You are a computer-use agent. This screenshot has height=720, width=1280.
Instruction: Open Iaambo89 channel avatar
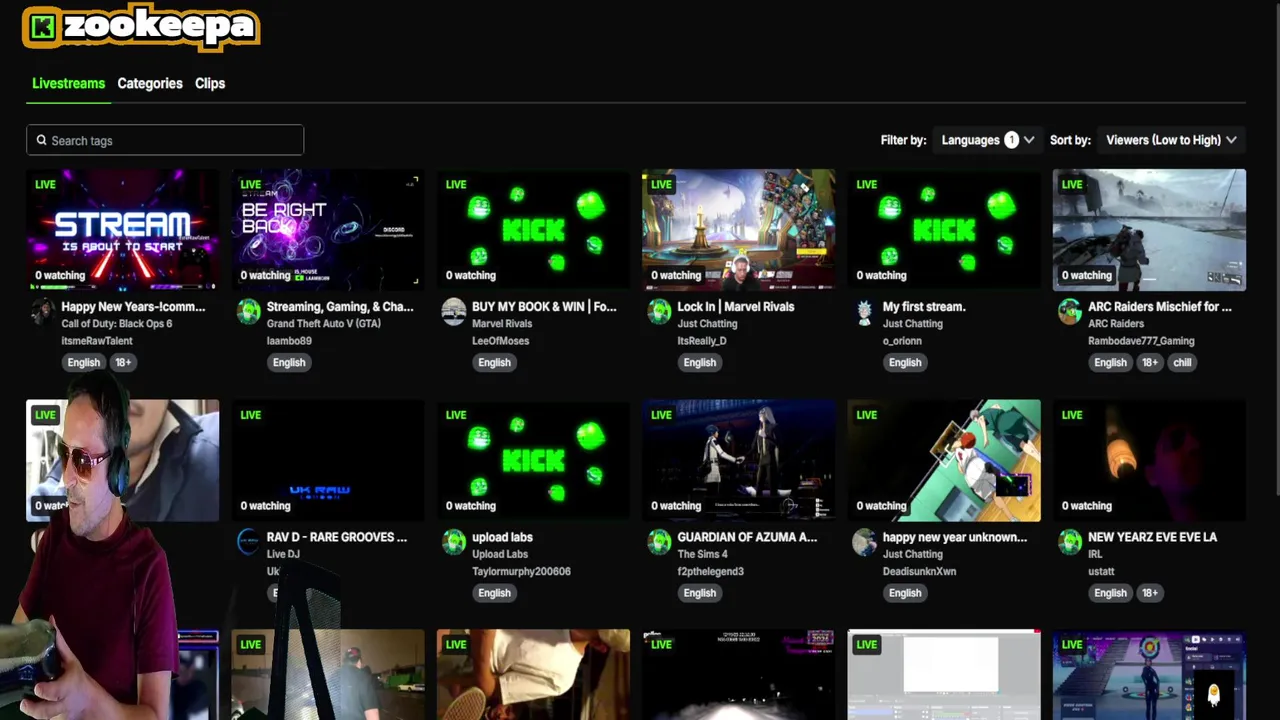coord(248,312)
